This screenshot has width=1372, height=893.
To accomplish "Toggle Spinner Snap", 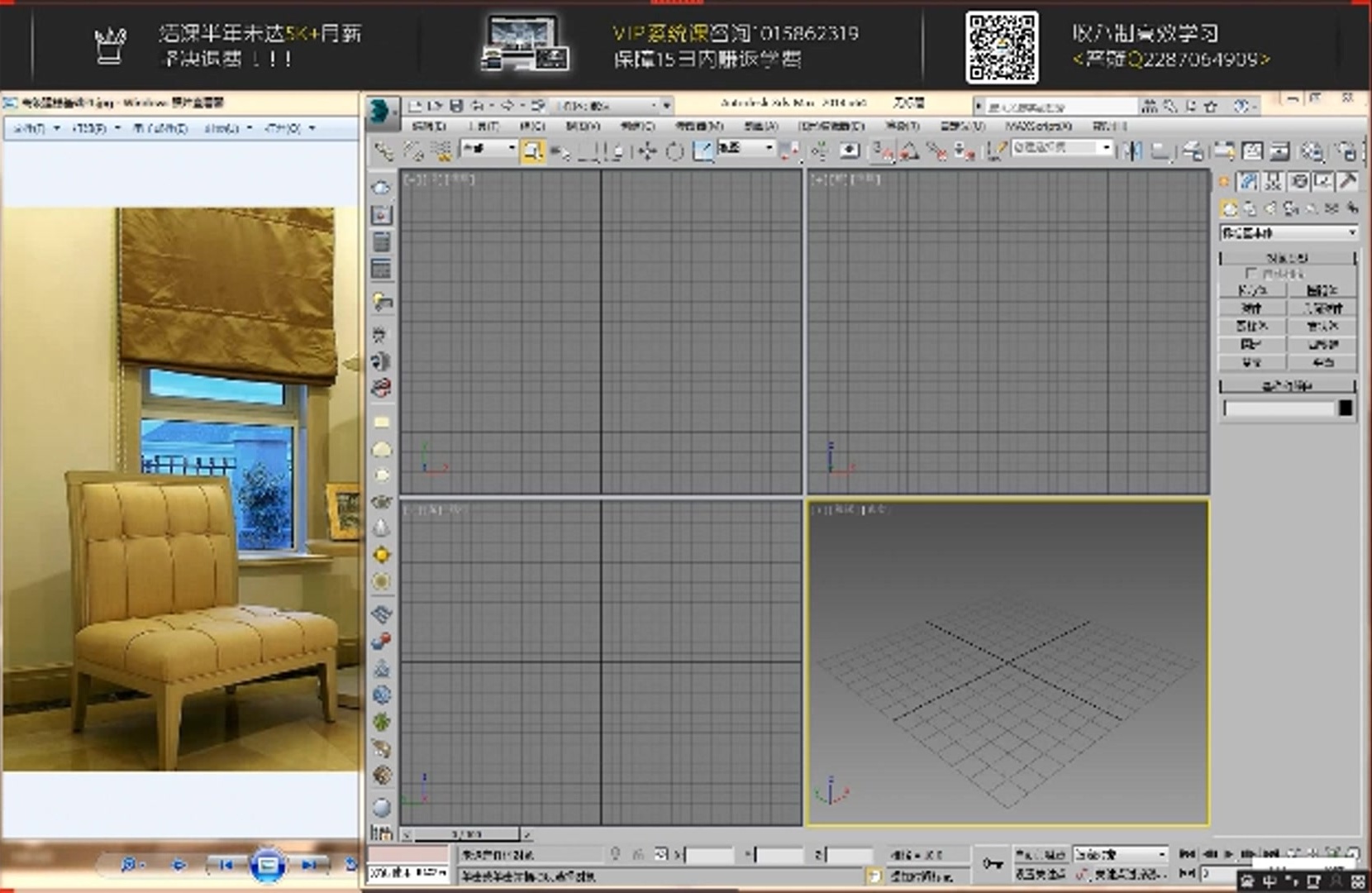I will (964, 150).
